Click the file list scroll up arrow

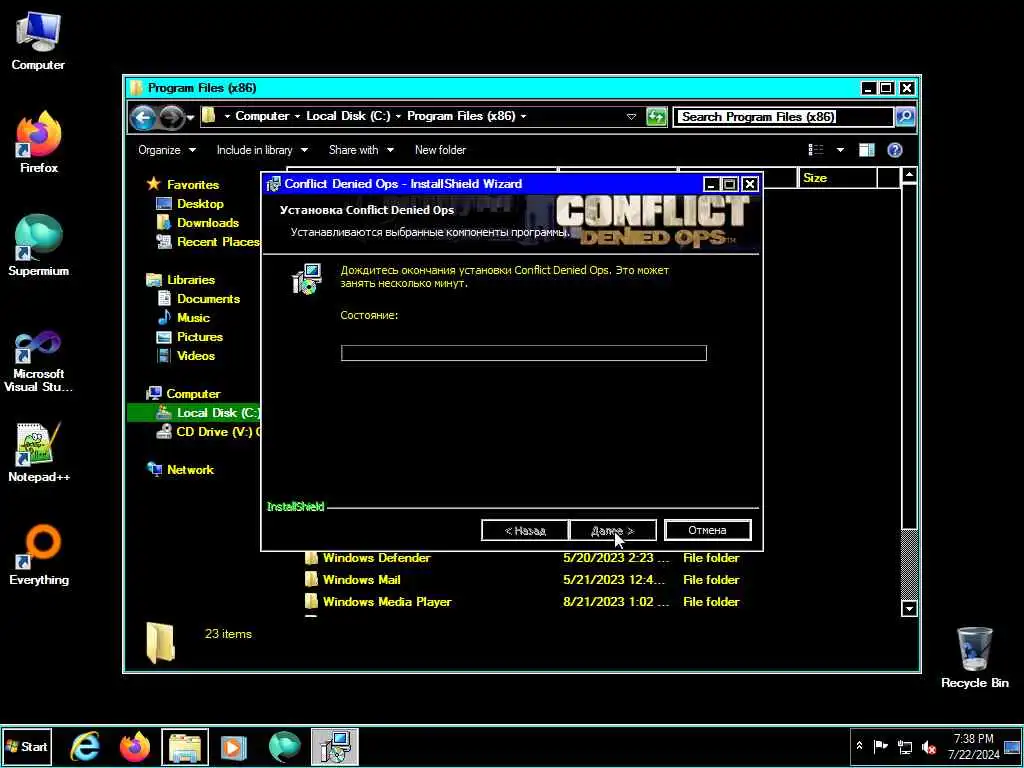[908, 175]
